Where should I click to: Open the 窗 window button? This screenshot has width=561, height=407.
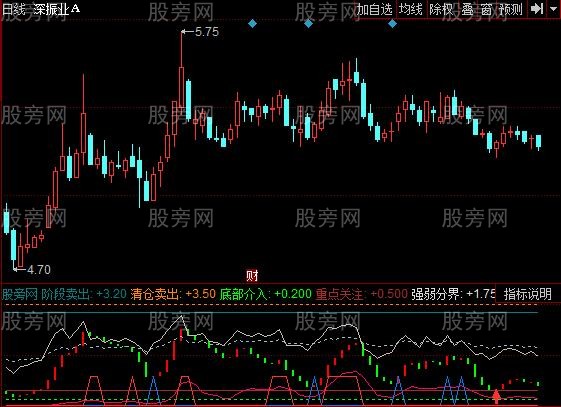coord(486,9)
